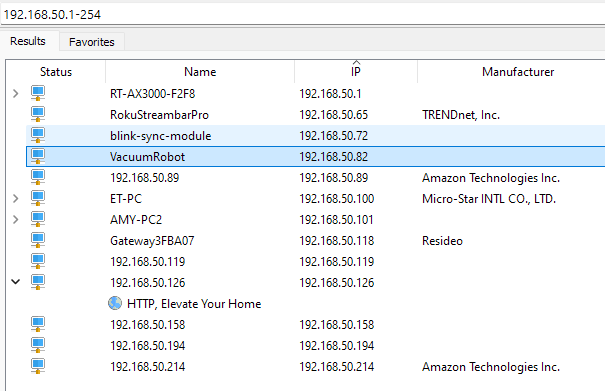Click the device icon for ET-PC
605x391 pixels.
(38, 198)
